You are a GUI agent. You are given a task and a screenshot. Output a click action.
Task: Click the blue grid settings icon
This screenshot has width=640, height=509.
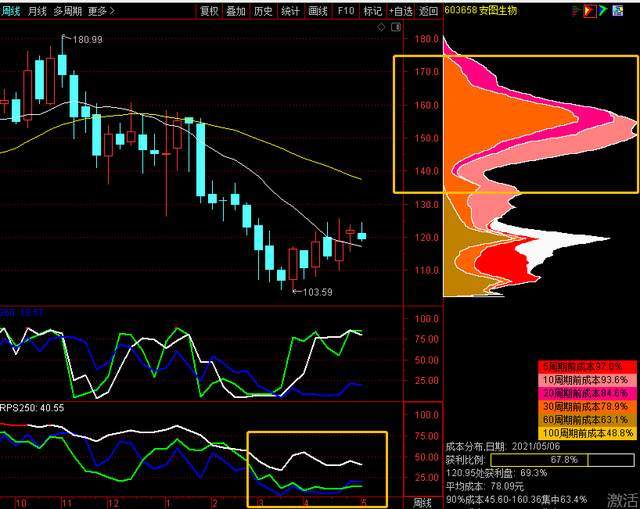coord(618,11)
